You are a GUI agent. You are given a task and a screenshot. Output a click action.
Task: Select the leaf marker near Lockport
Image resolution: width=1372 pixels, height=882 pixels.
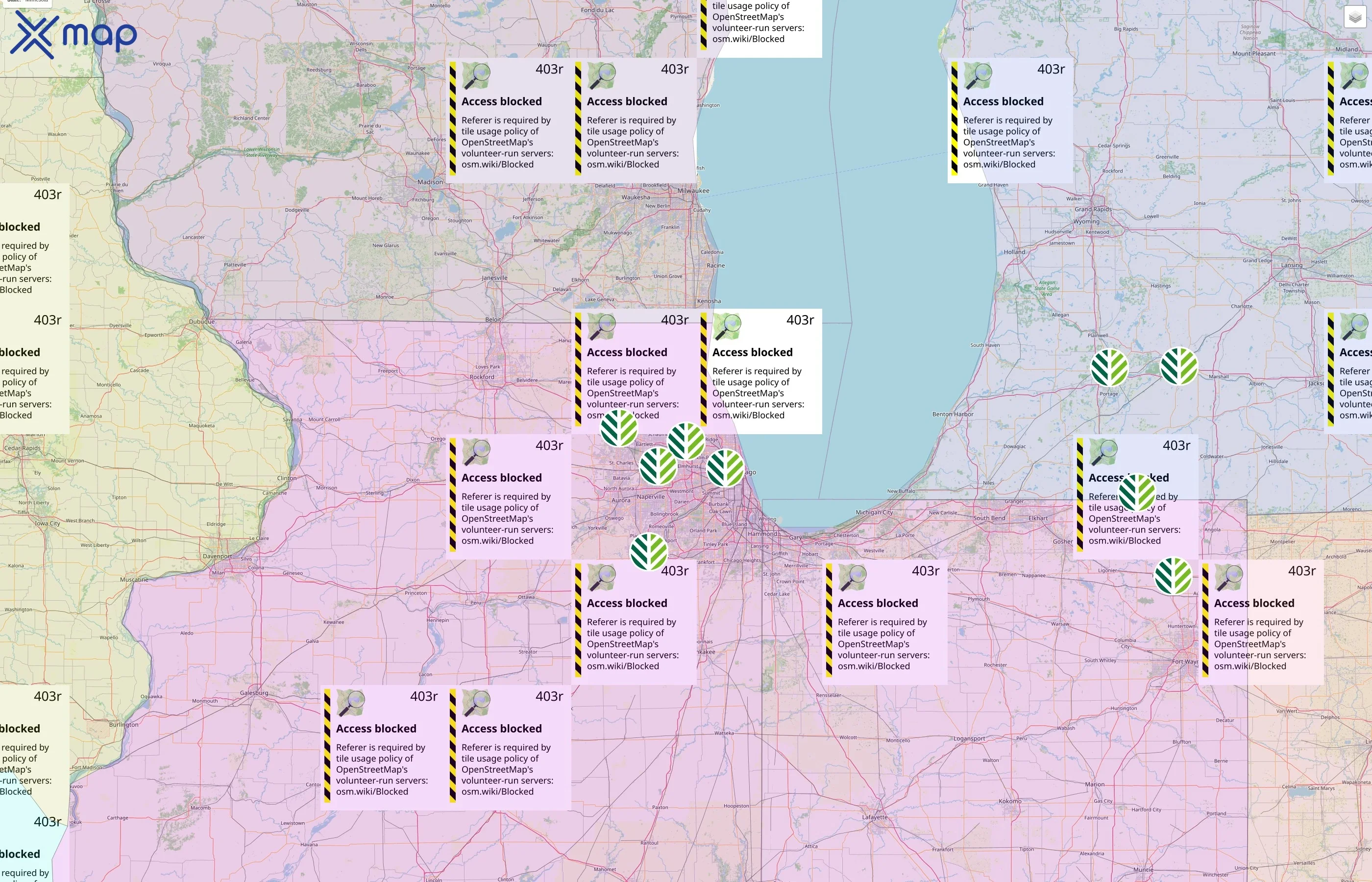[x=649, y=552]
